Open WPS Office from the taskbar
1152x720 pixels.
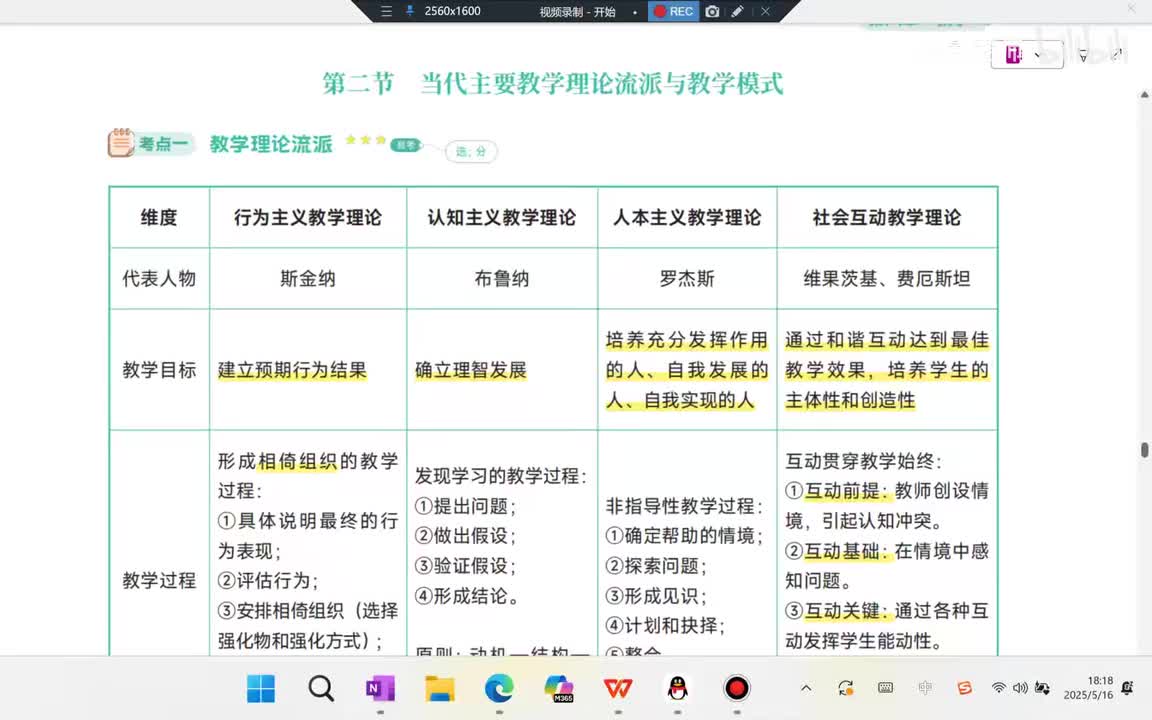(x=618, y=688)
